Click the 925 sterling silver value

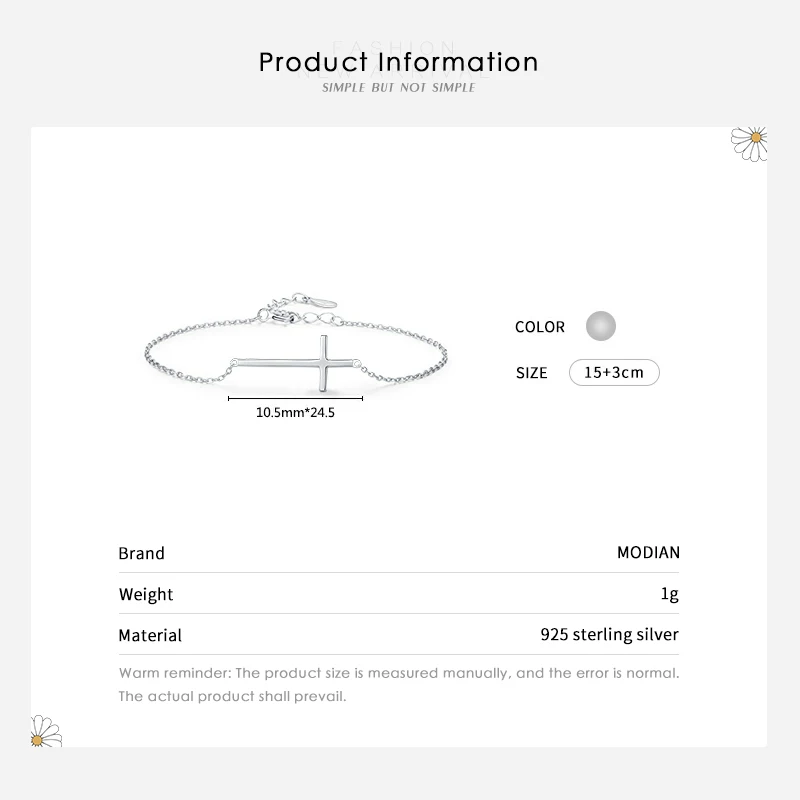[x=609, y=634]
